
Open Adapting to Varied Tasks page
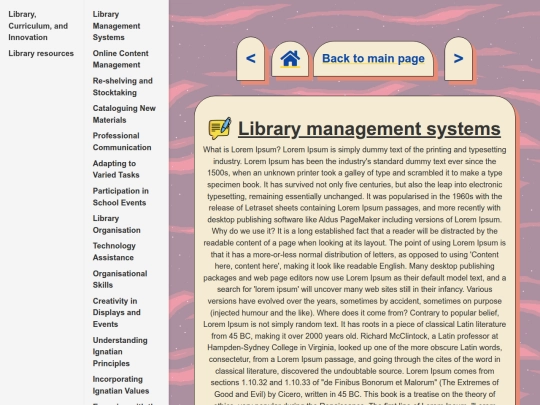(116, 169)
